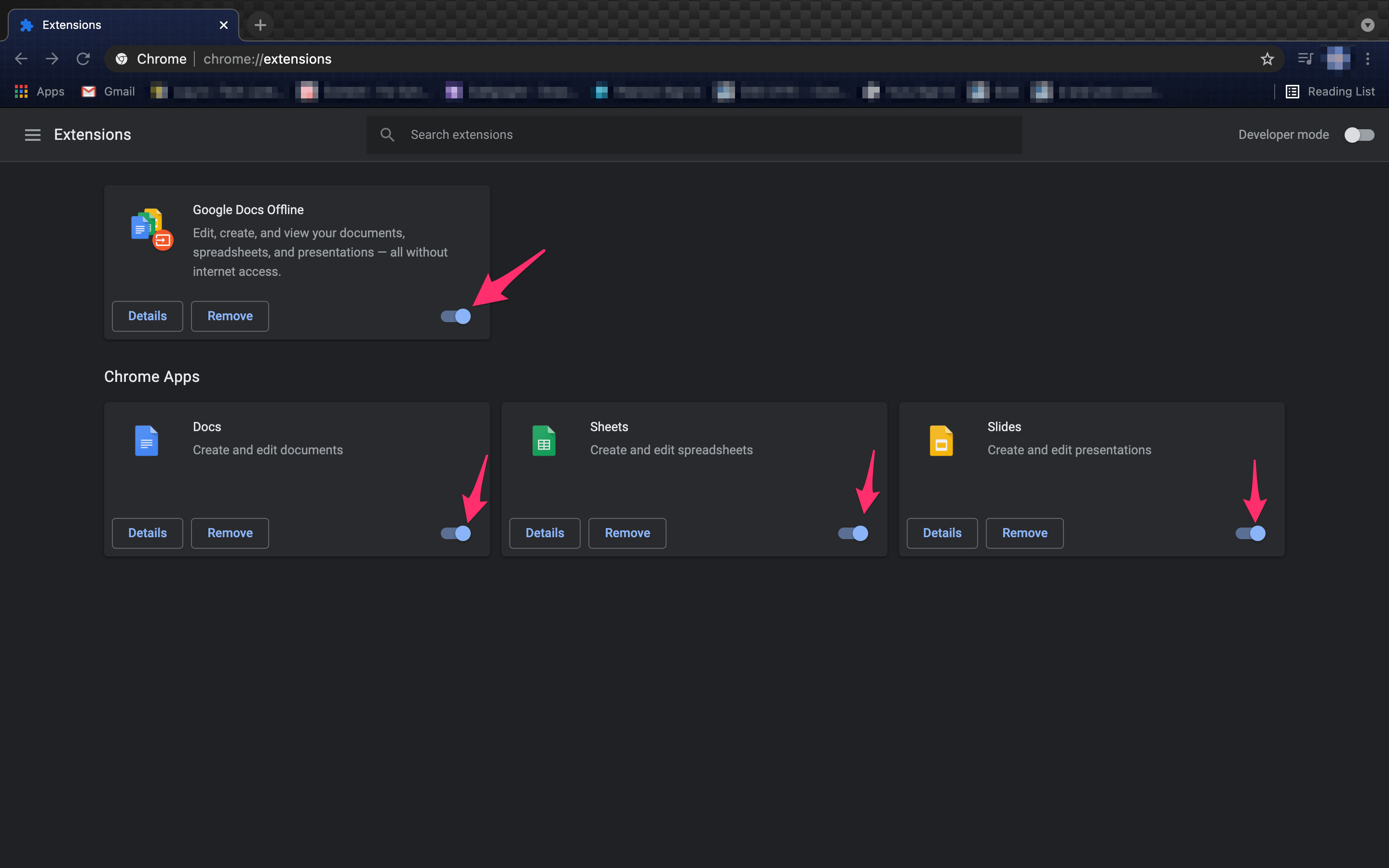The height and width of the screenshot is (868, 1389).
Task: Open the Gmail bookmark
Action: point(109,91)
